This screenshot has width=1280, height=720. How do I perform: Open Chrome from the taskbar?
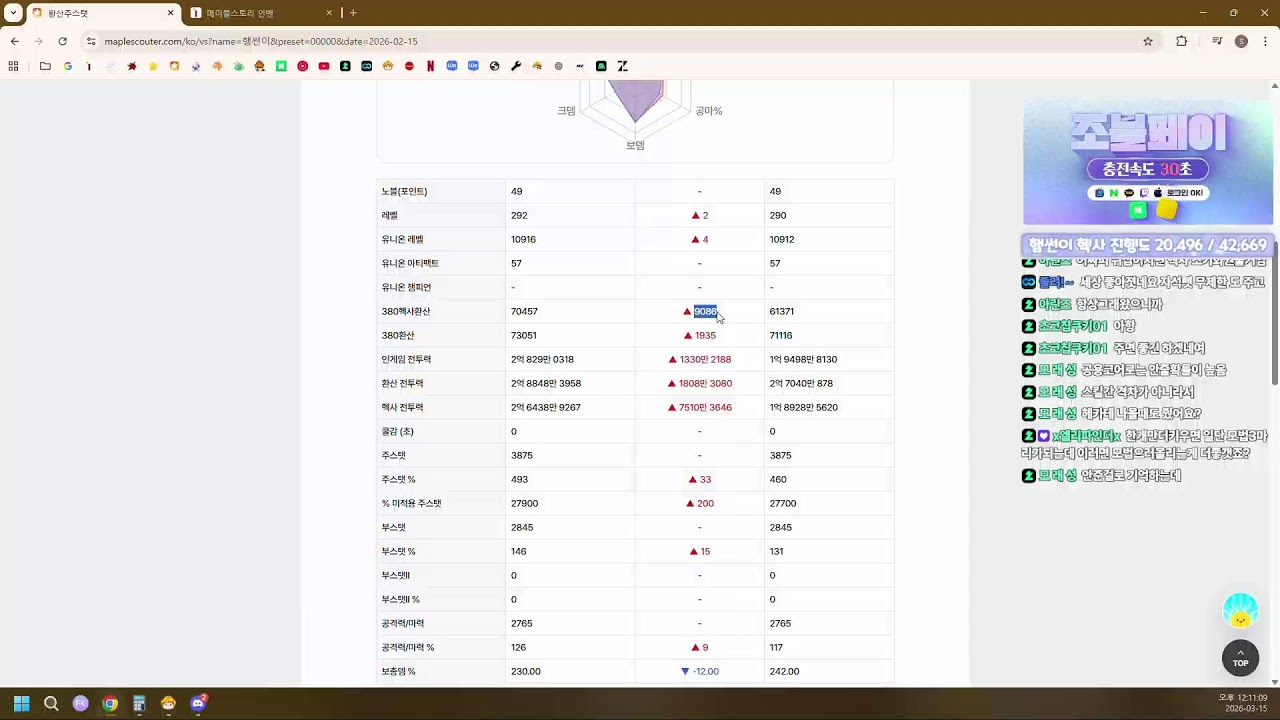point(110,703)
